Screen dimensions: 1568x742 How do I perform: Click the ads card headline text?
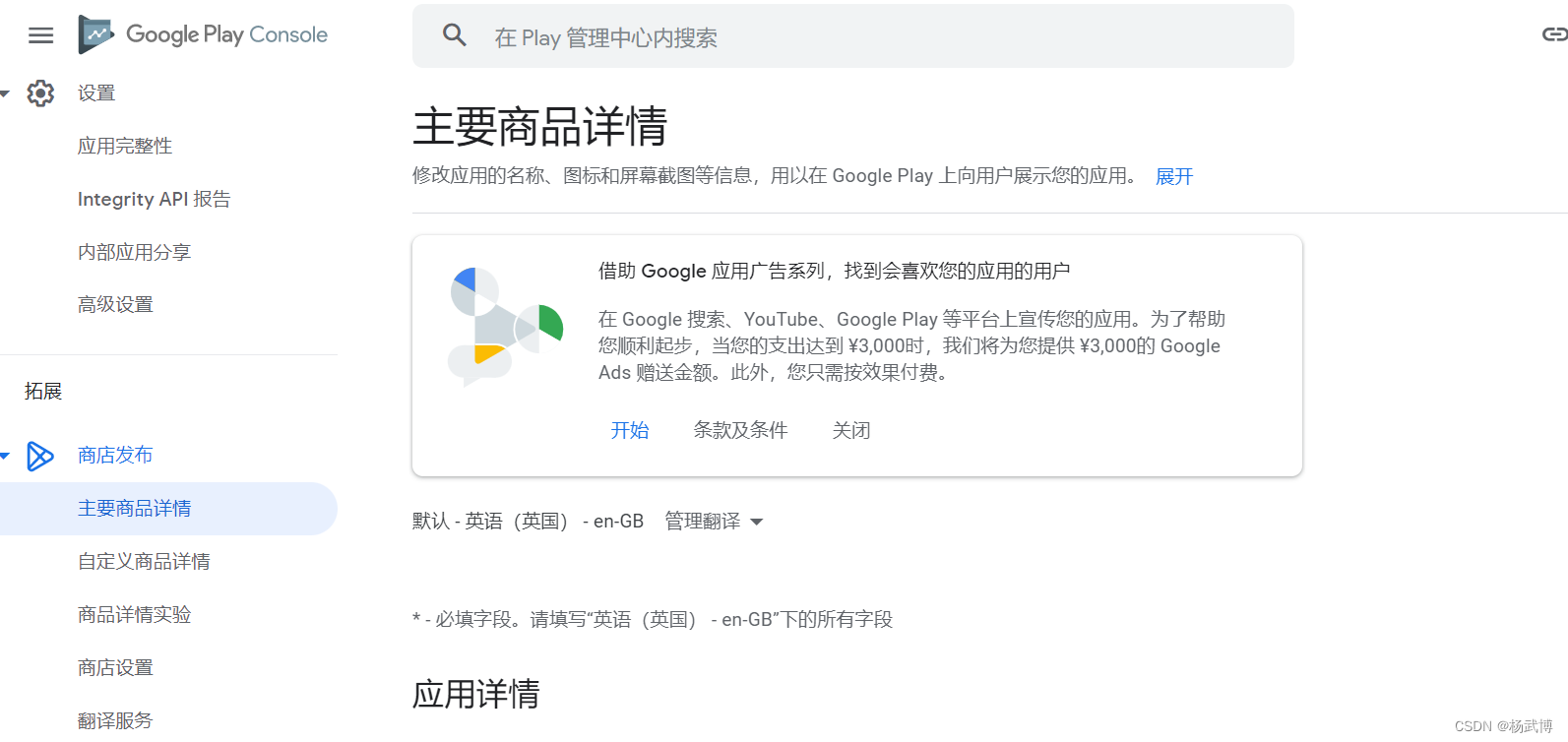pos(835,271)
